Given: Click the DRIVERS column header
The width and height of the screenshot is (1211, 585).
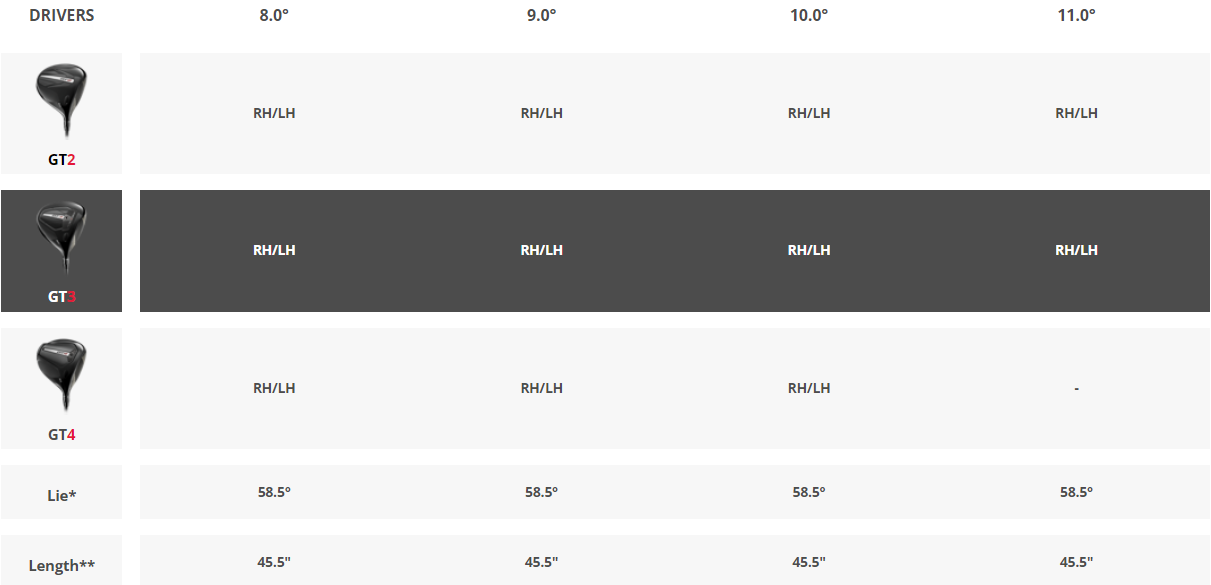Looking at the screenshot, I should tap(62, 16).
